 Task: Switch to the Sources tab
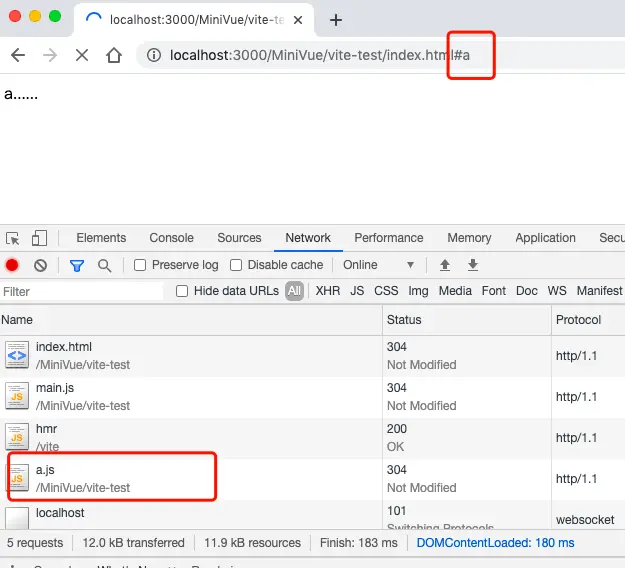(x=239, y=238)
